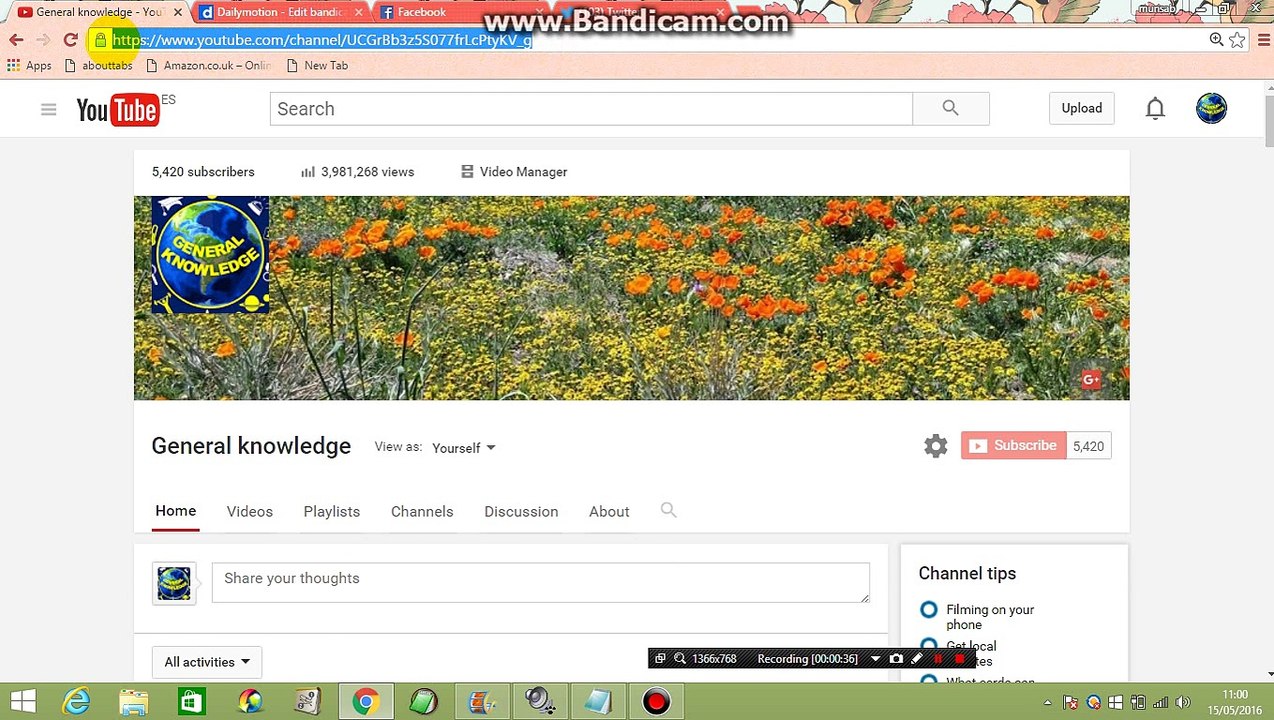Viewport: 1274px width, 720px height.
Task: Enable Bandicam drawing pencil tool
Action: click(x=917, y=658)
